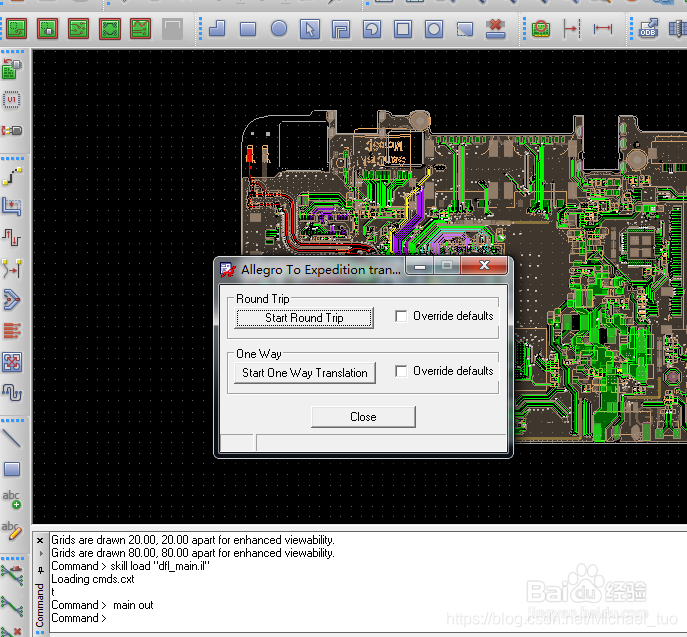687x637 pixels.
Task: Select the red double-arrow dimension icon
Action: [x=603, y=29]
